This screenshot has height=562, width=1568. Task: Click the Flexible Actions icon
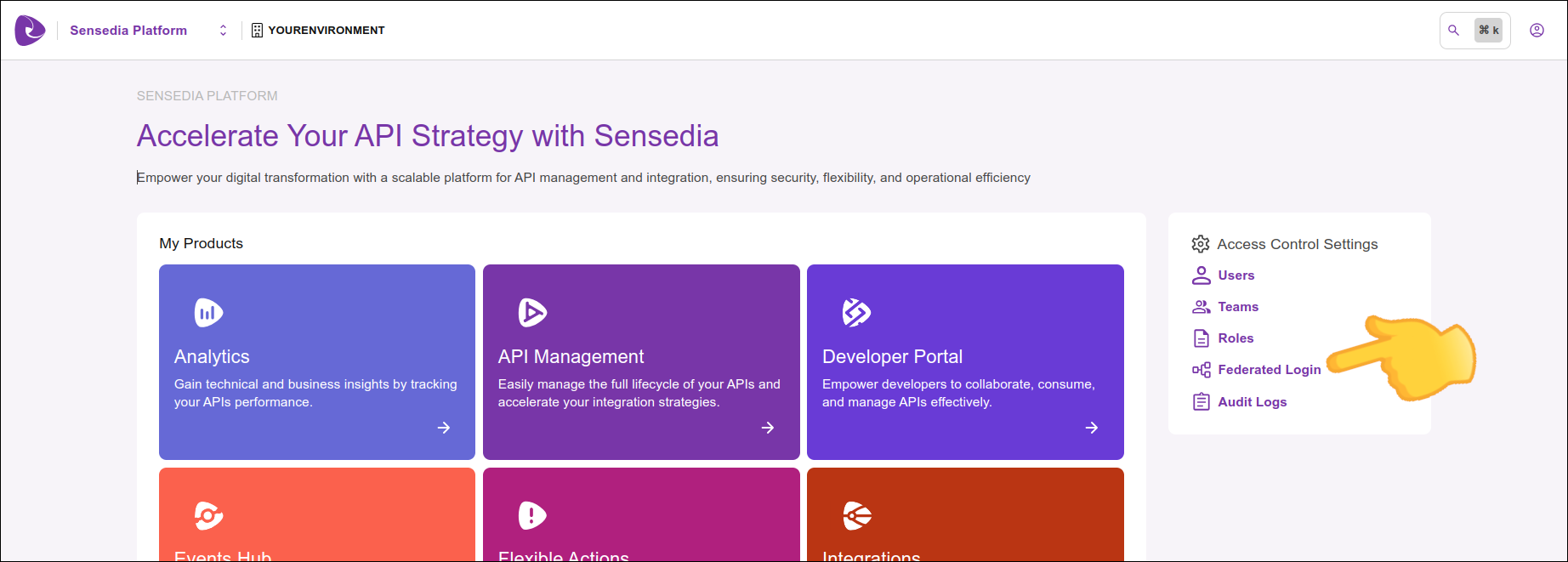pyautogui.click(x=532, y=515)
